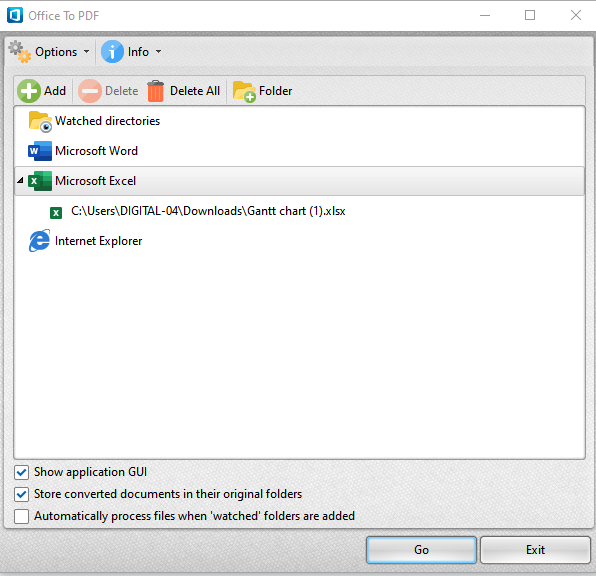The height and width of the screenshot is (576, 596).
Task: Click the xlsx file icon for Gantt chart
Action: click(x=56, y=213)
